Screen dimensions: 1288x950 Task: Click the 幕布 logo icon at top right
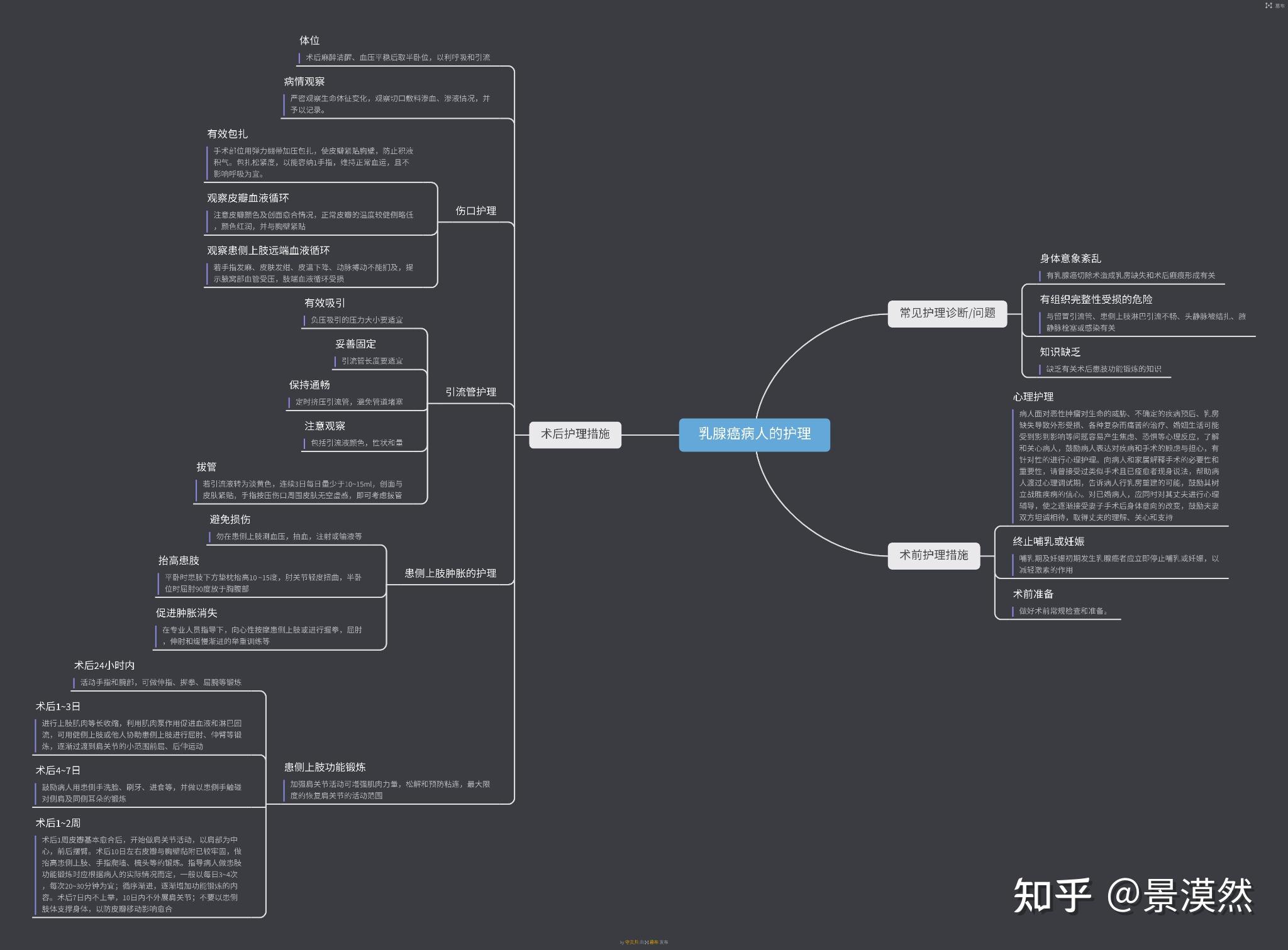(1269, 6)
